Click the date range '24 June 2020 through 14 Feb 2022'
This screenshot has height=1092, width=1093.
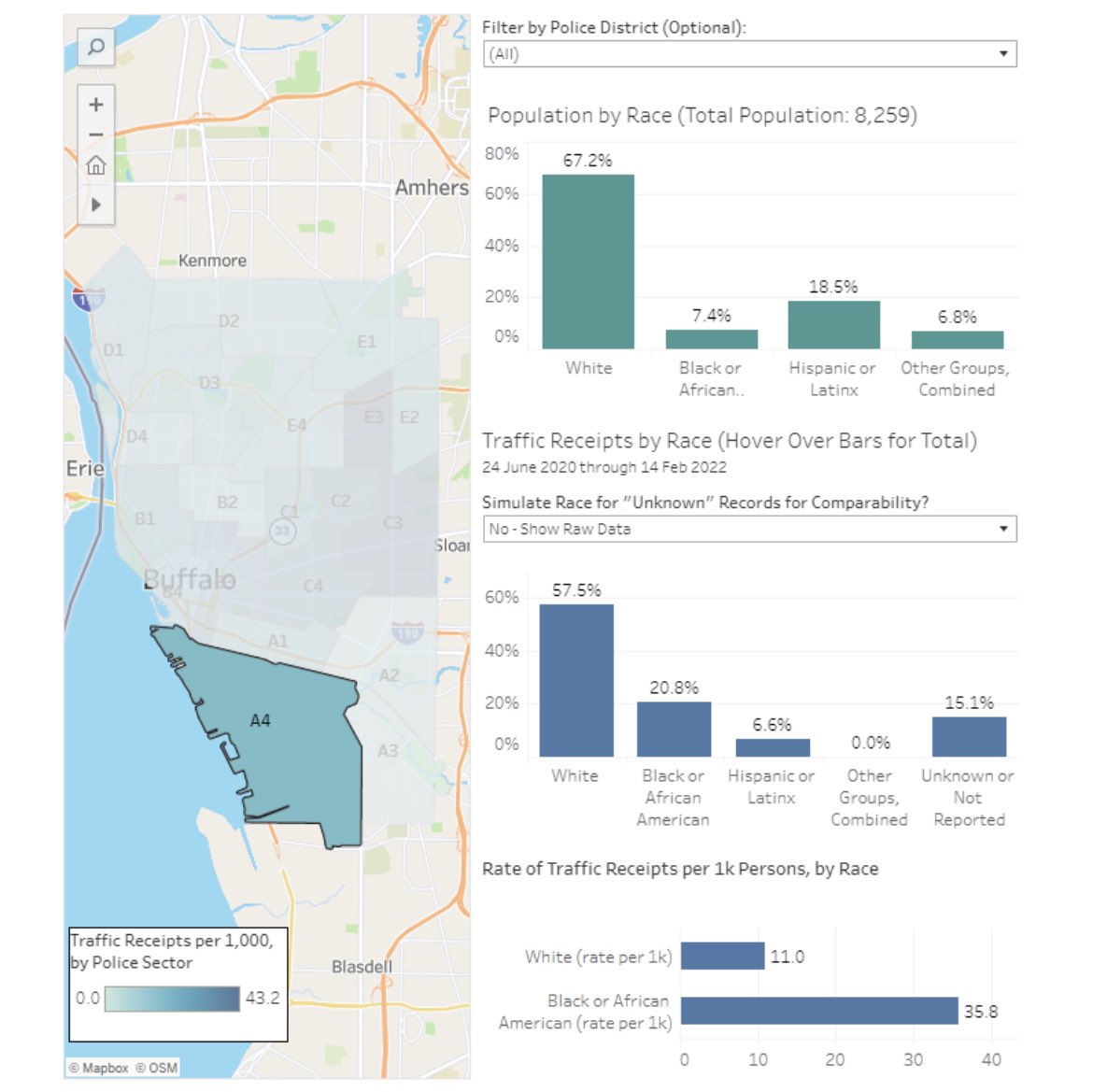[x=604, y=467]
